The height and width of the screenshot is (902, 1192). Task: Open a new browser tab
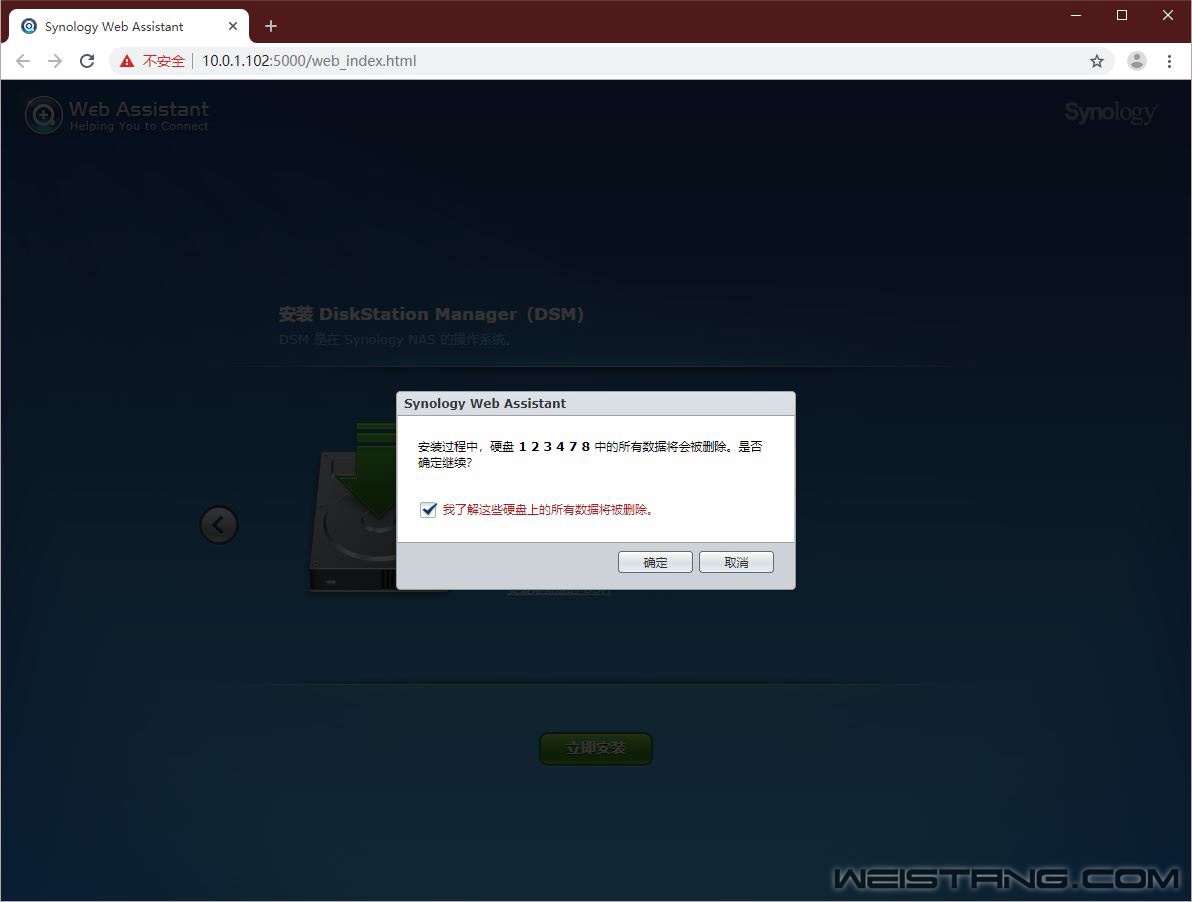click(271, 26)
